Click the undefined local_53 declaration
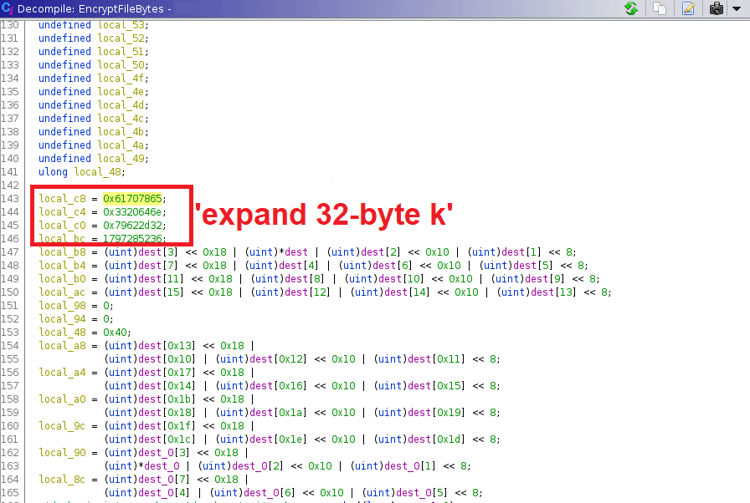Image resolution: width=750 pixels, height=503 pixels. point(93,25)
